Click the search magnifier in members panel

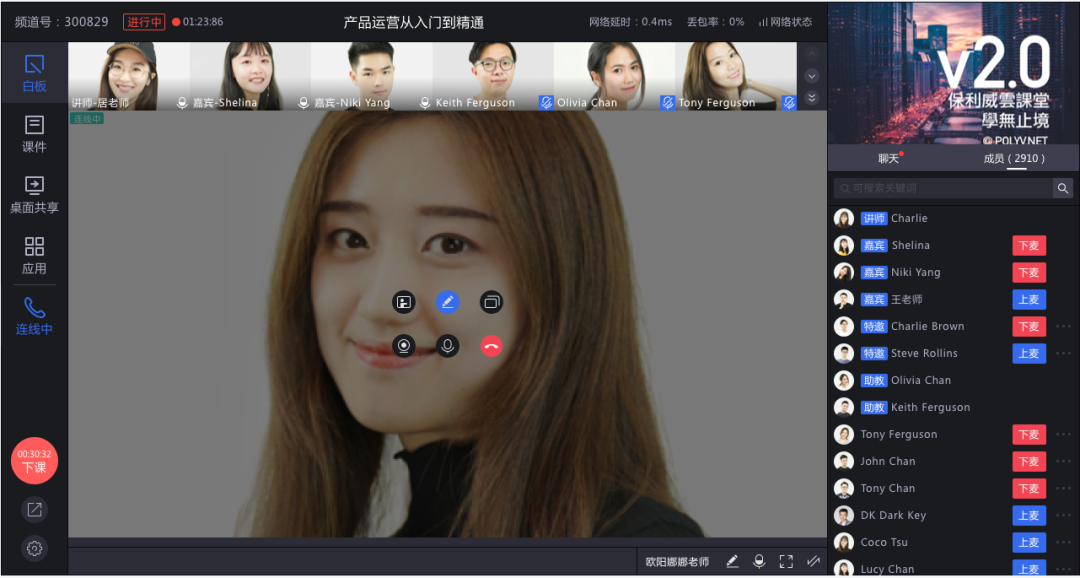(x=1062, y=188)
